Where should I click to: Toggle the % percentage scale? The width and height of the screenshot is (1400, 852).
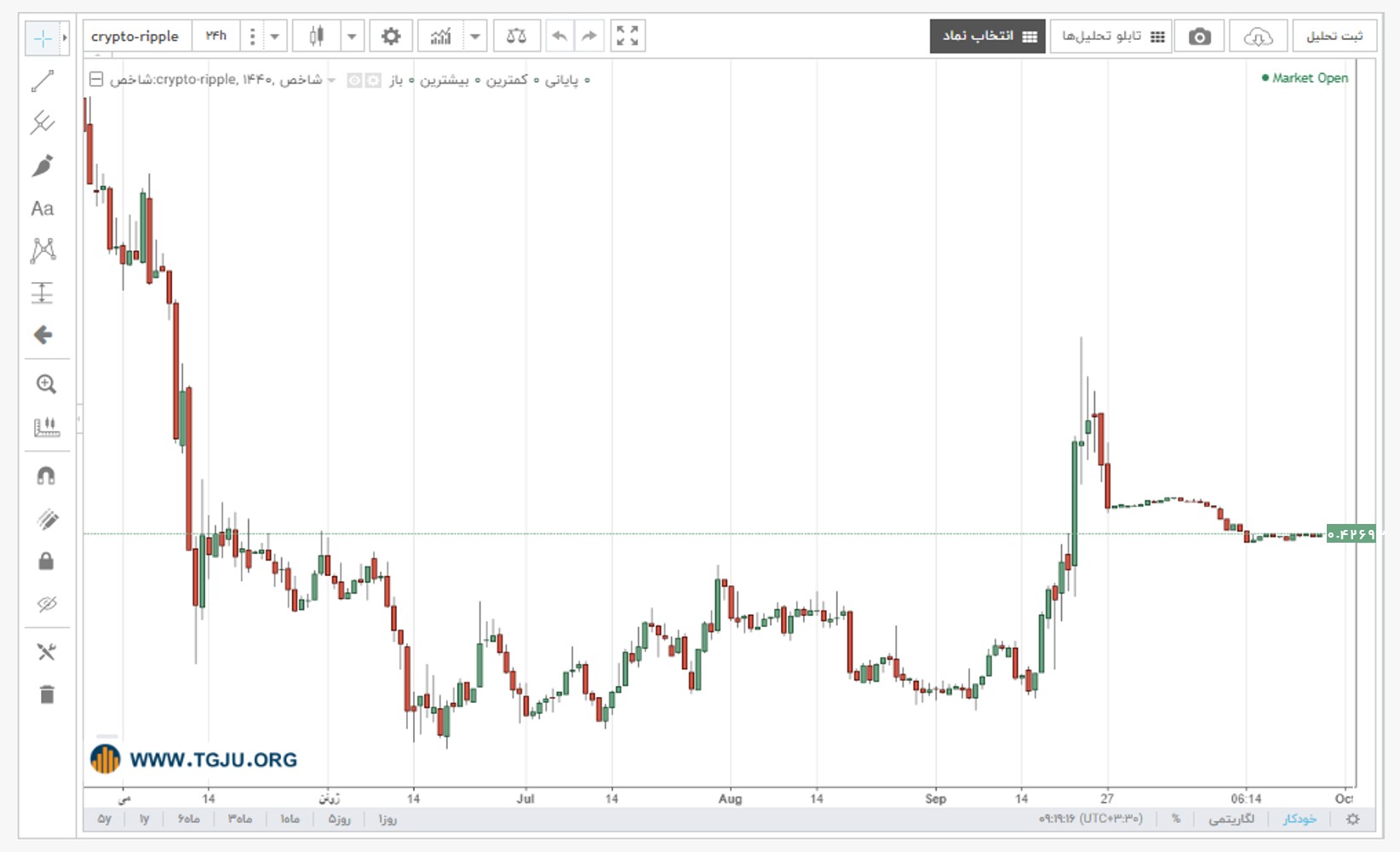[1176, 819]
